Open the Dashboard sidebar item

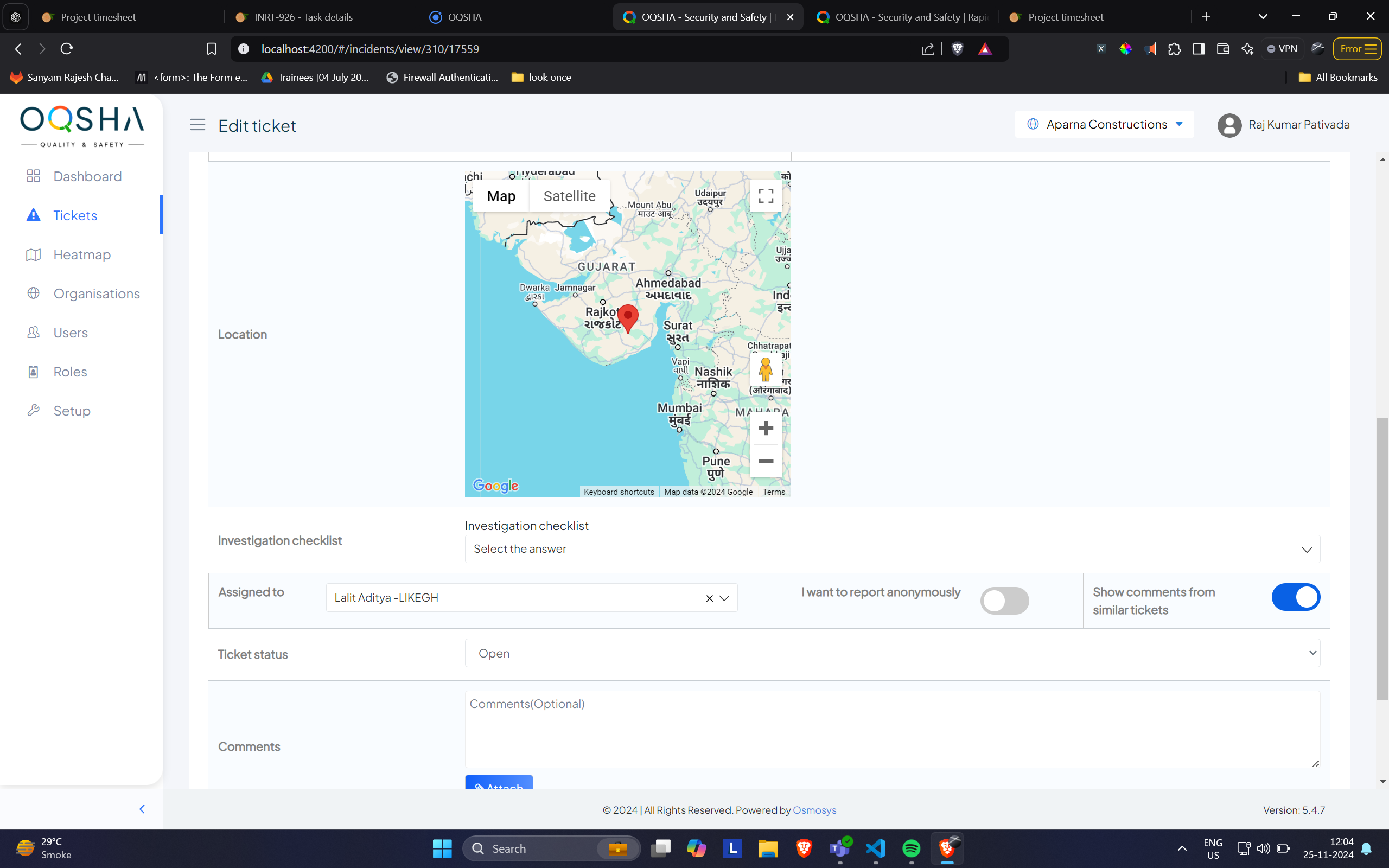87,176
